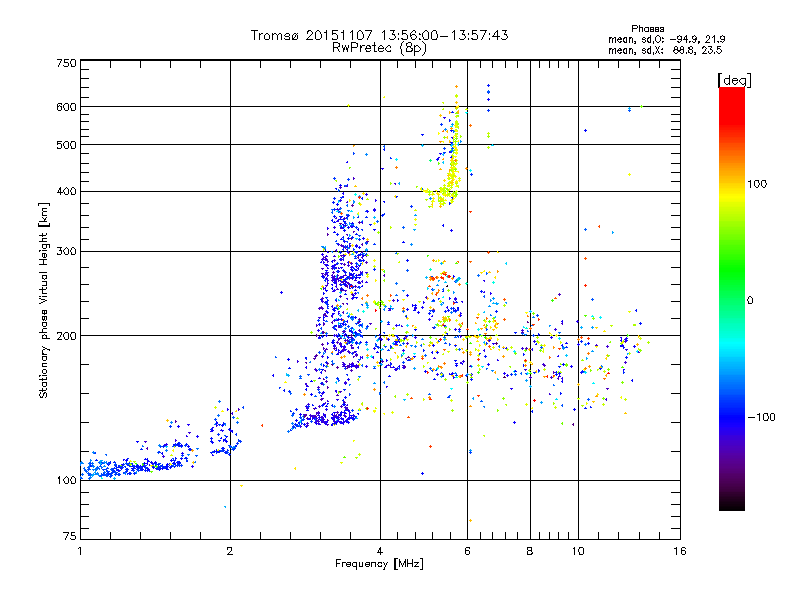Click the '[deg]' colorbar unit label
Screen dimensions: 800x600
(734, 80)
